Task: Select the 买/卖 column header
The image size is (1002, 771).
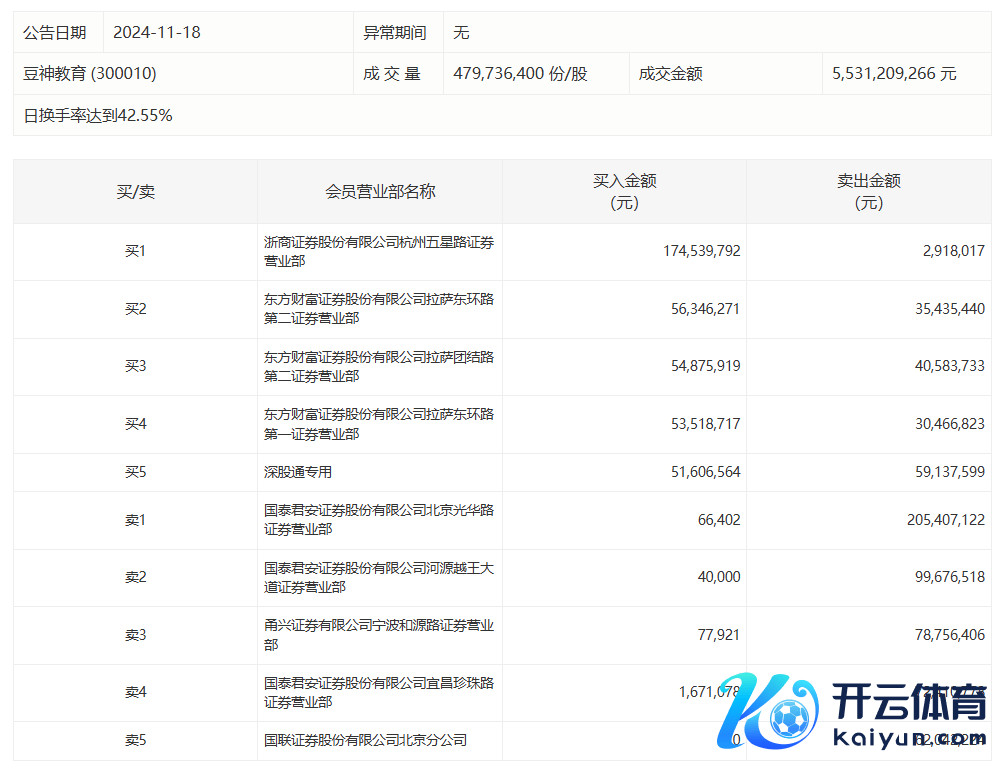Action: tap(135, 192)
